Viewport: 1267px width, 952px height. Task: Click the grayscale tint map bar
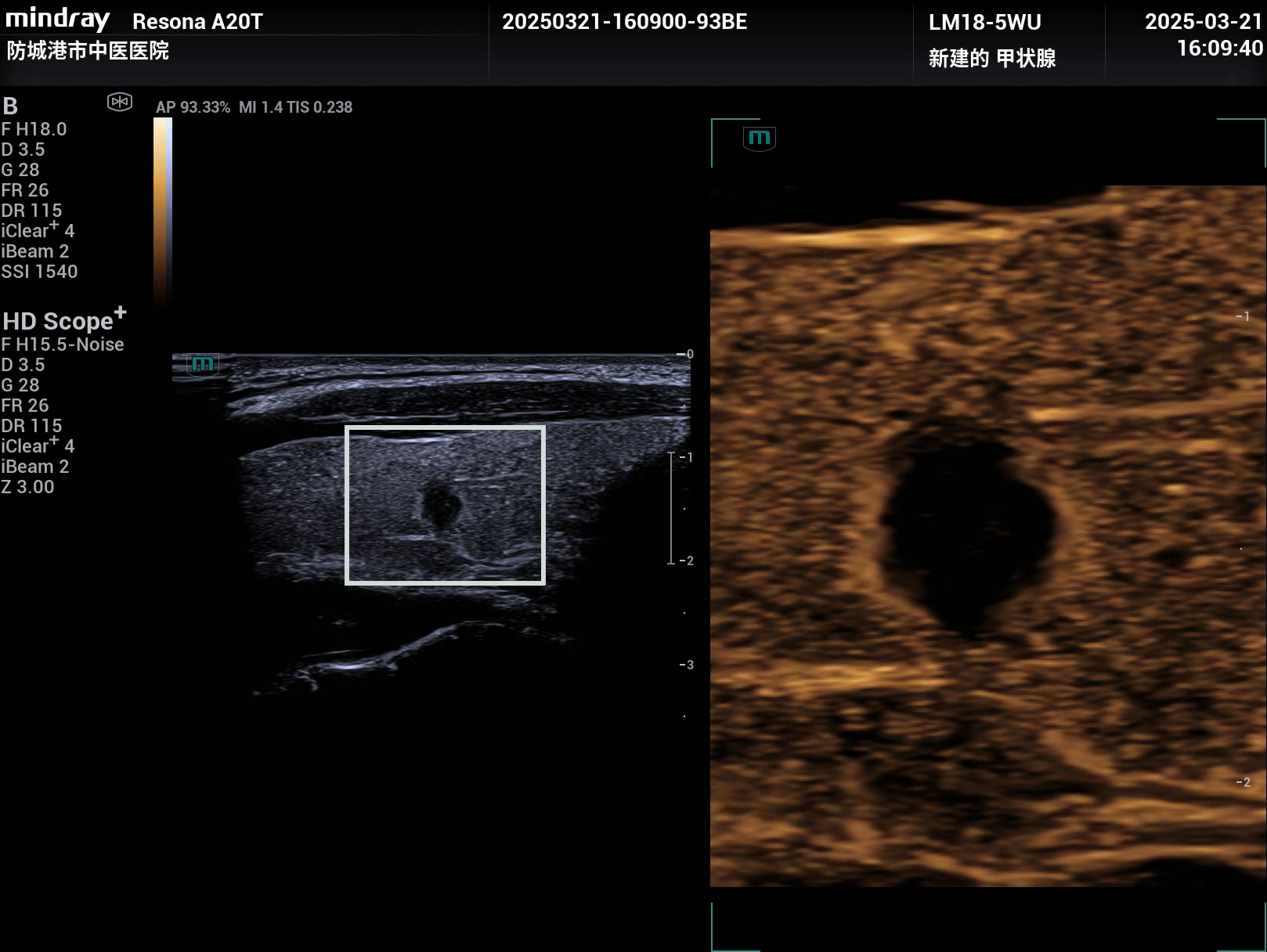pos(162,210)
